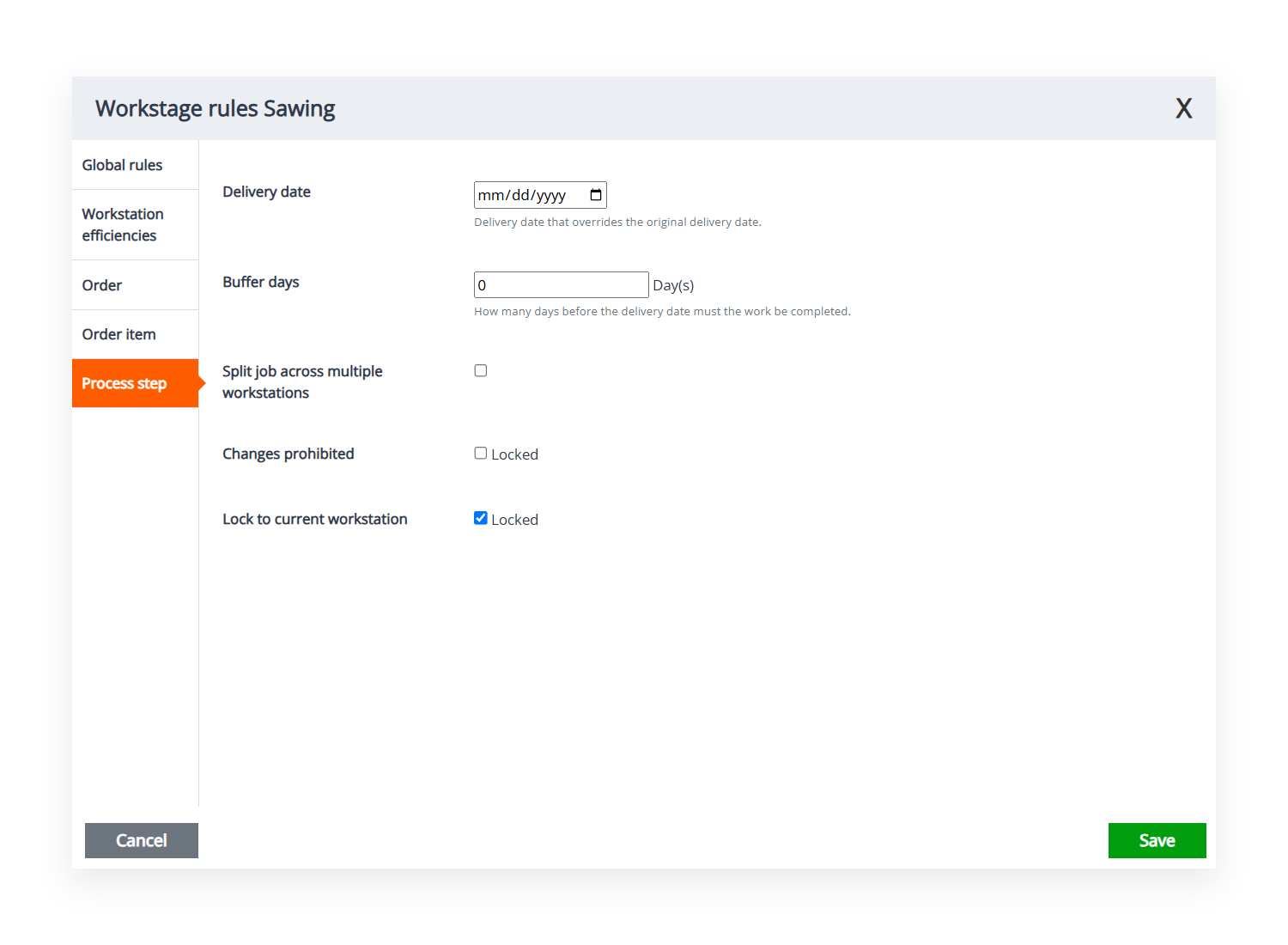The image size is (1288, 945).
Task: Click the Locked label next to Changes prohibited
Action: [x=515, y=454]
